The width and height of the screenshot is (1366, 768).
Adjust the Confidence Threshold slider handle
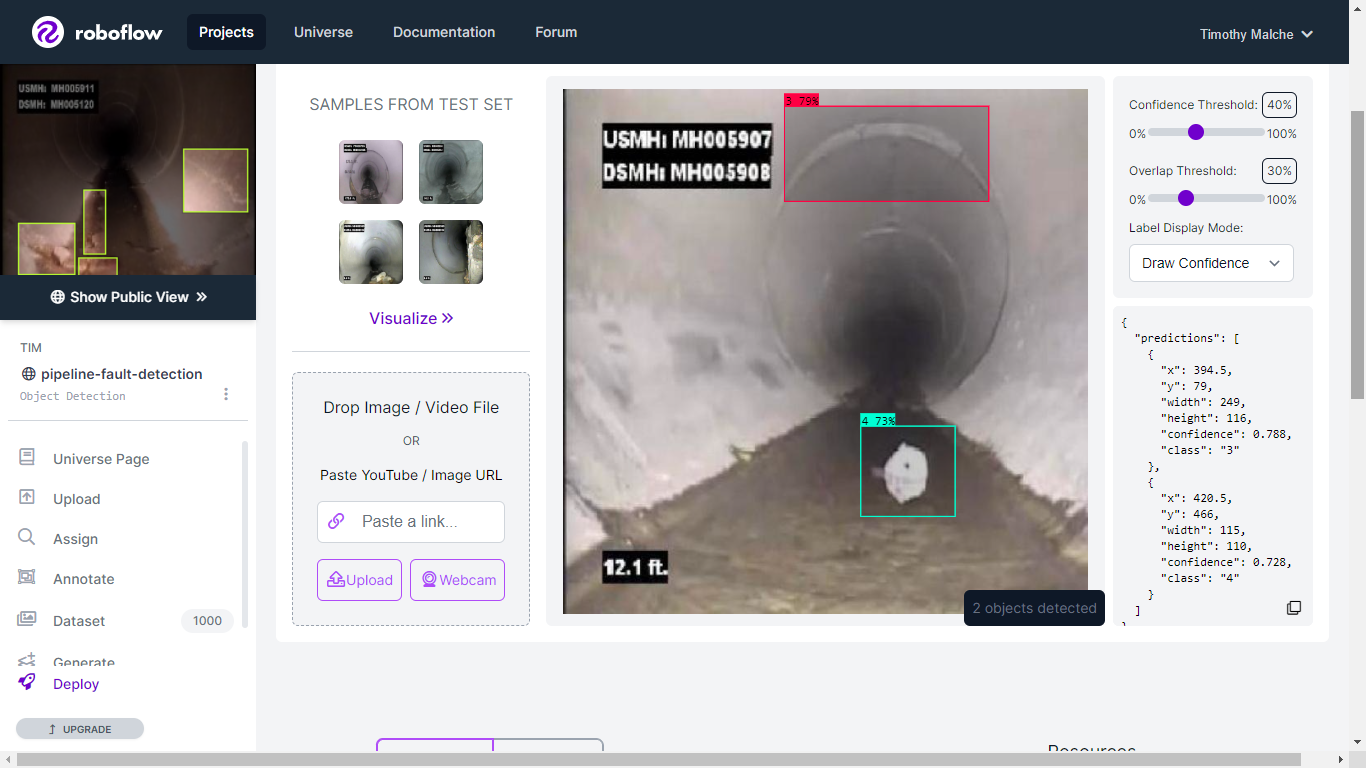click(1195, 132)
